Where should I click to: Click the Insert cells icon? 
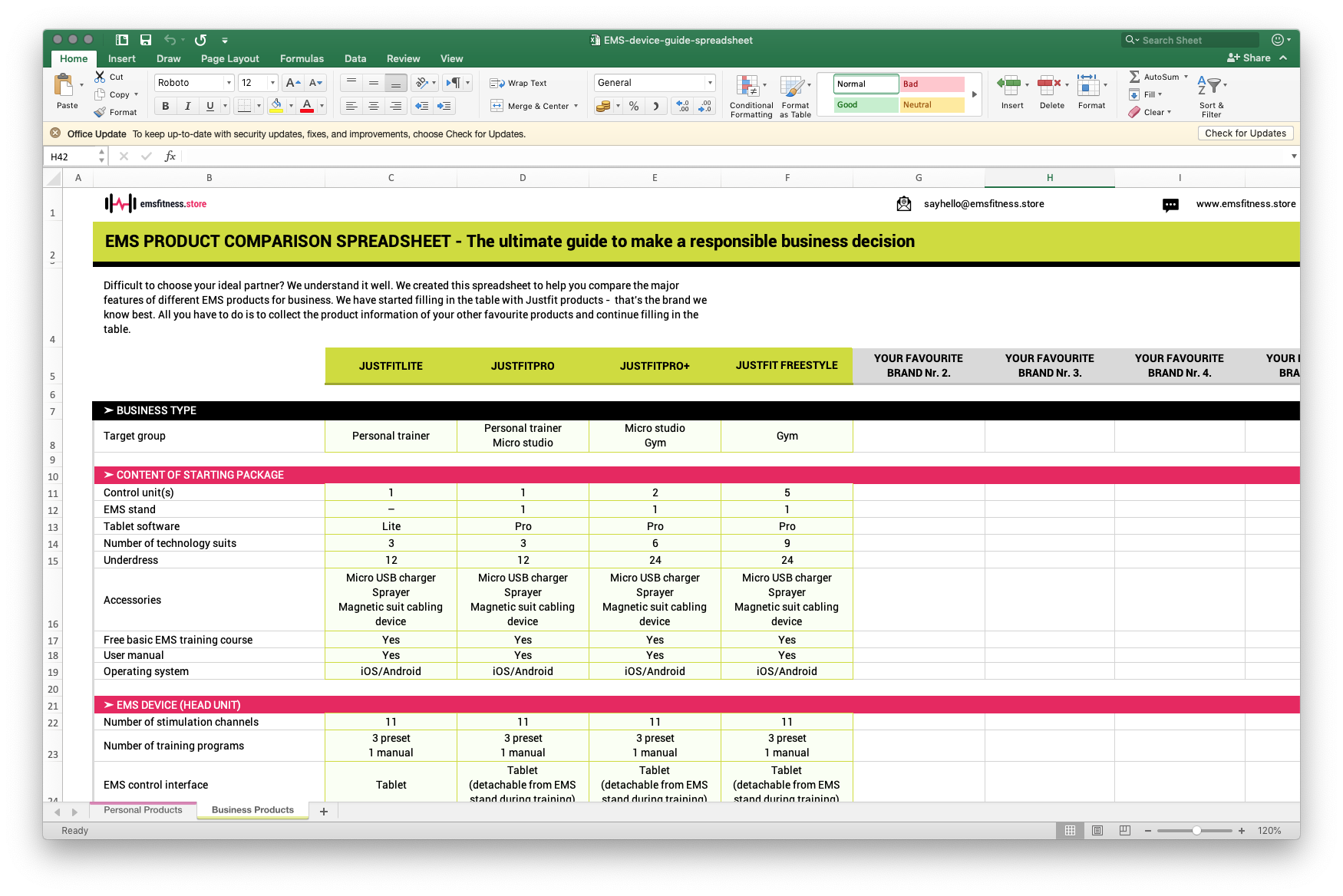1009,85
